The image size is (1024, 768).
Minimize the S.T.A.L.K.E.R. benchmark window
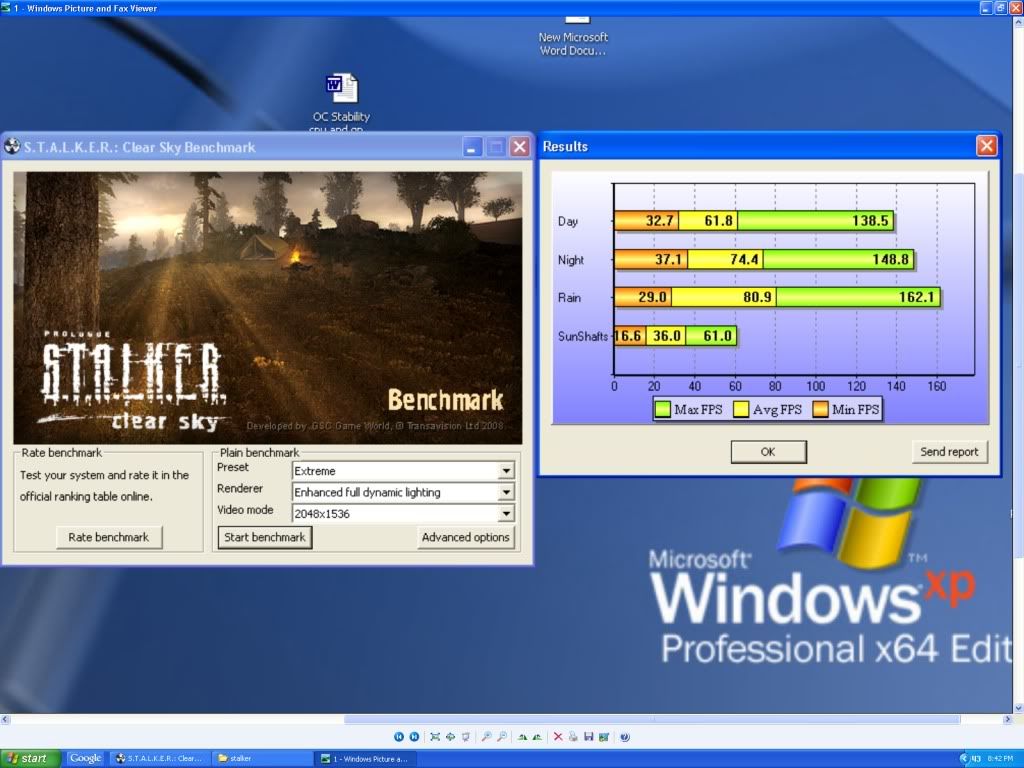472,147
